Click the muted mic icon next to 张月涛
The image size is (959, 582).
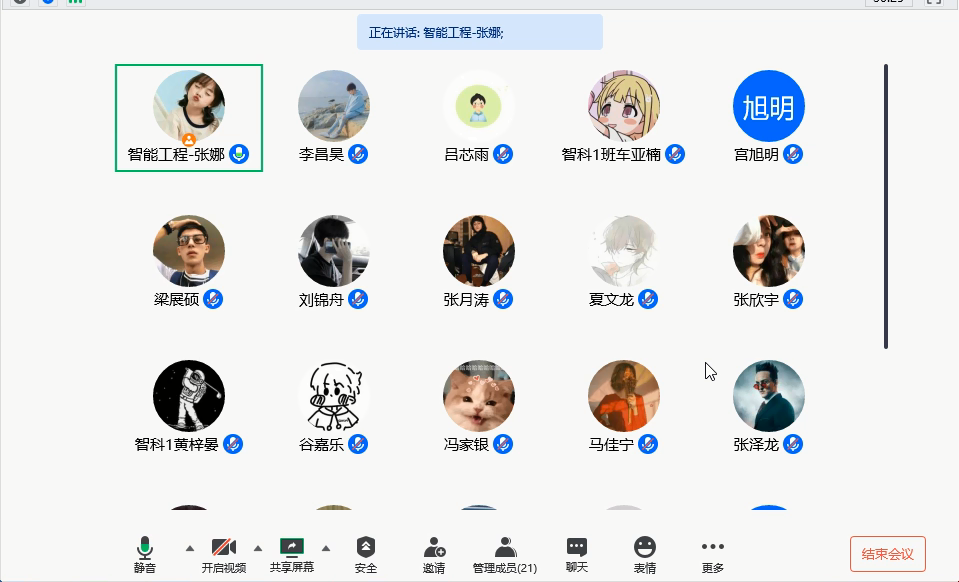point(503,299)
